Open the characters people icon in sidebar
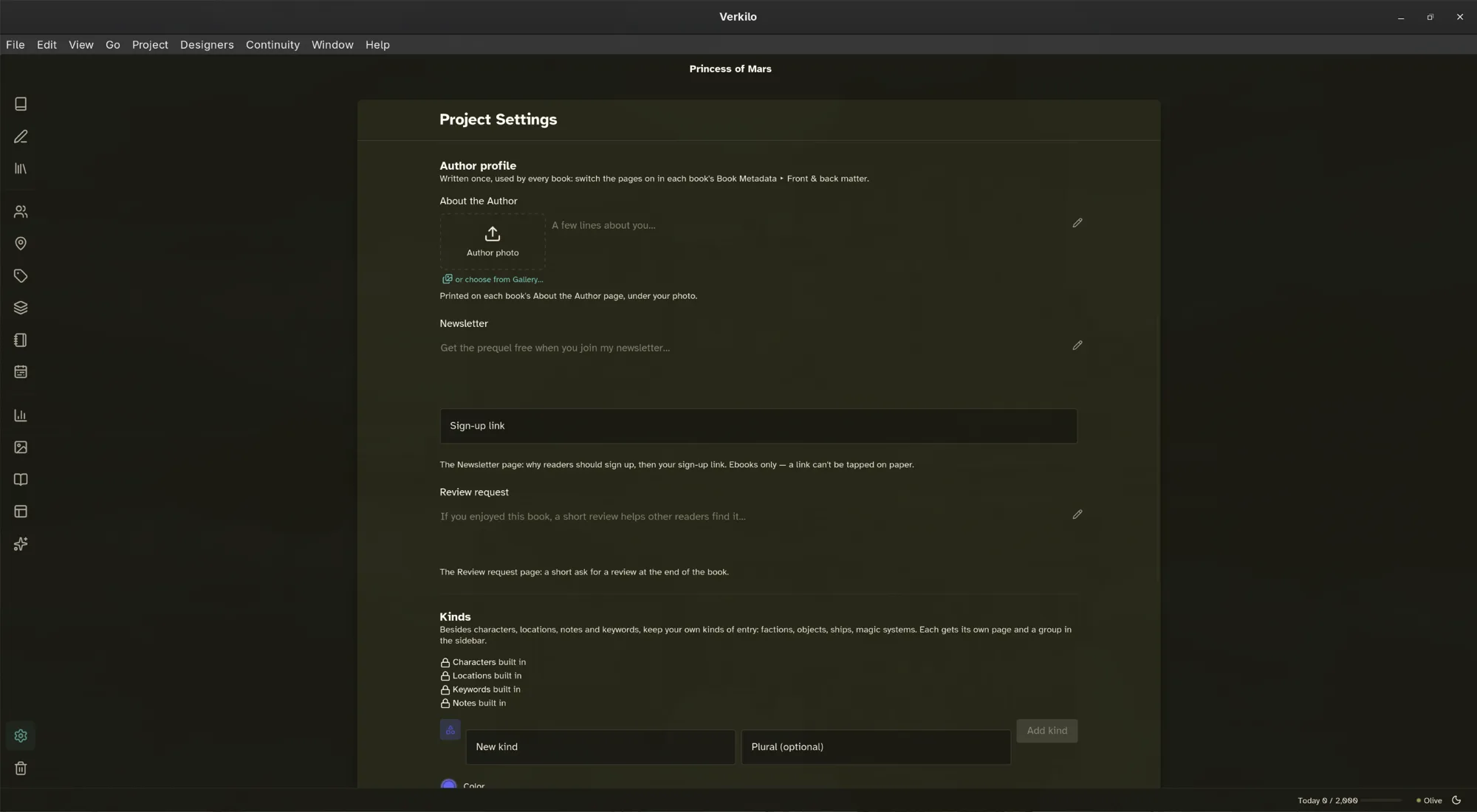This screenshot has height=812, width=1477. 21,212
